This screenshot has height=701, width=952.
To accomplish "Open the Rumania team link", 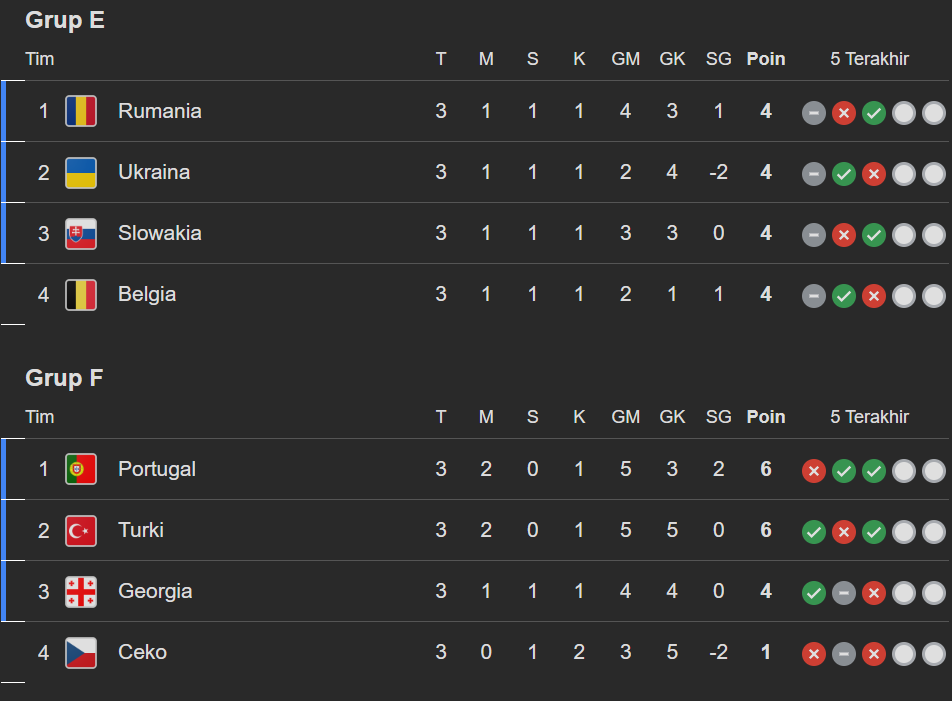I will [160, 111].
